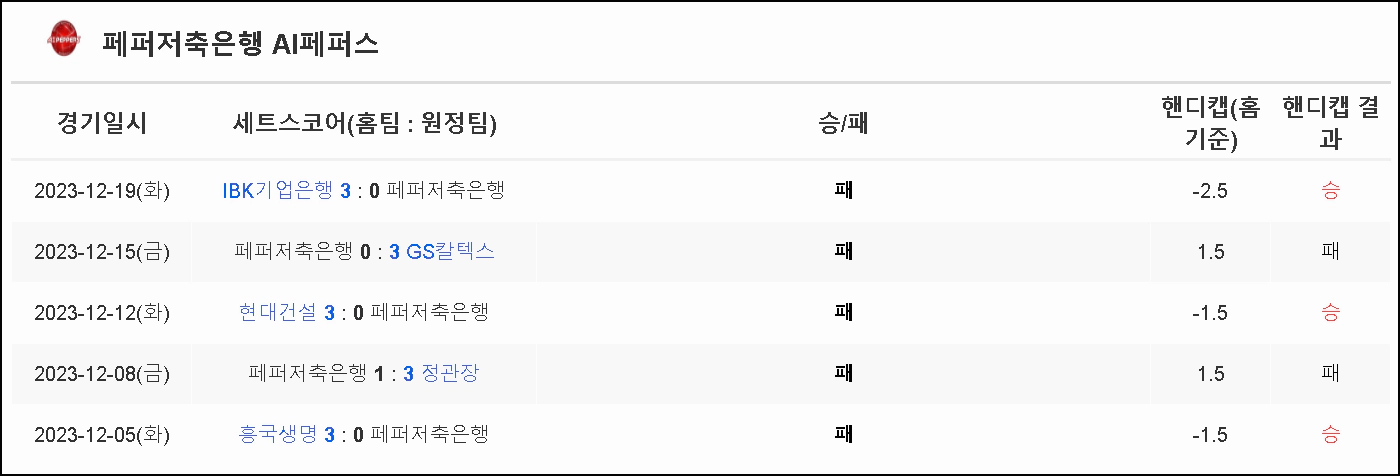The image size is (1400, 476).
Task: Select the 승/패 column header
Action: tap(843, 124)
